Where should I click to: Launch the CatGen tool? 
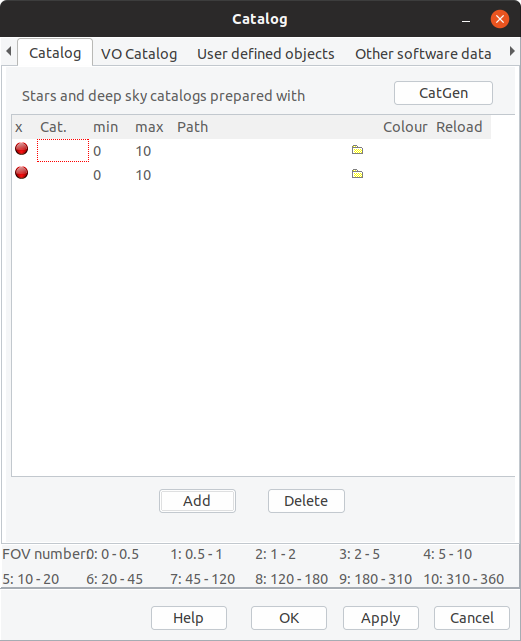[443, 93]
